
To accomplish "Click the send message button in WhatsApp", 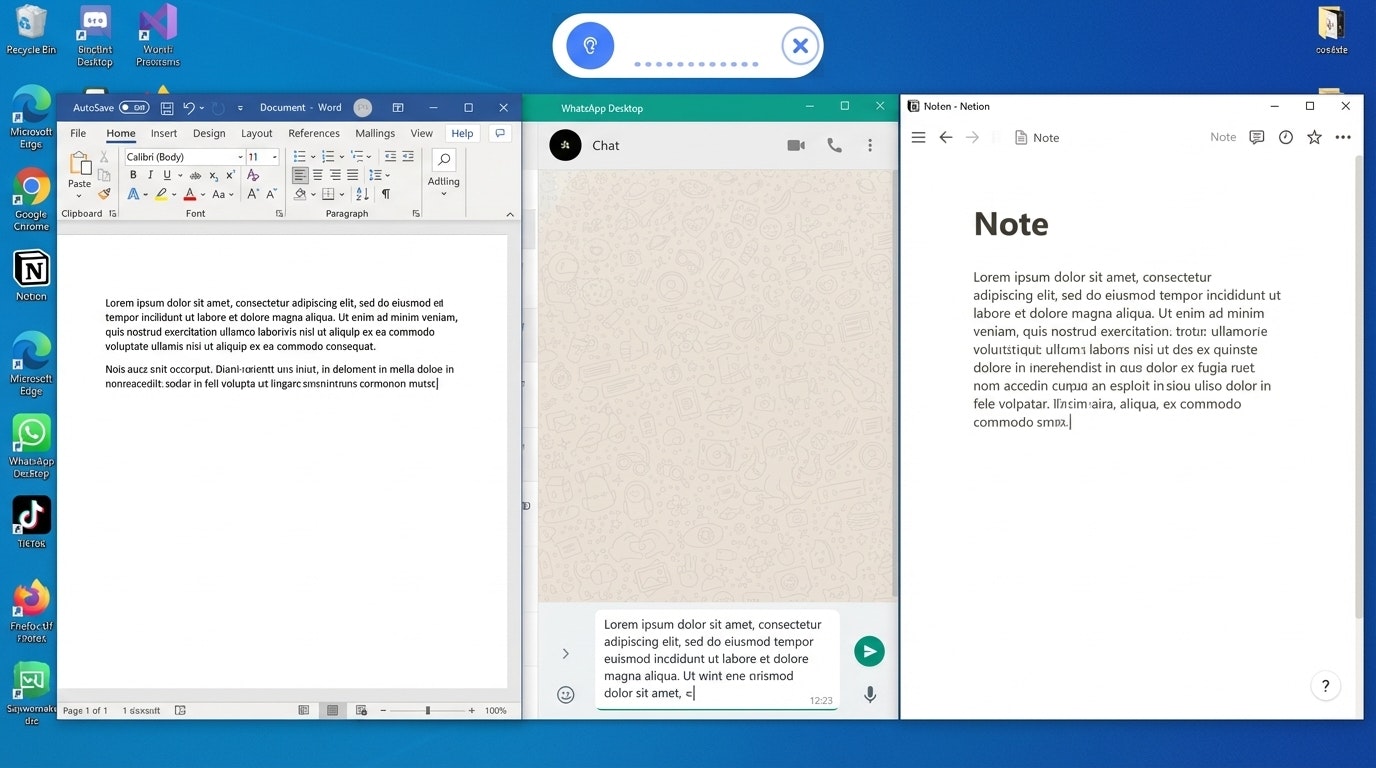I will tap(869, 650).
